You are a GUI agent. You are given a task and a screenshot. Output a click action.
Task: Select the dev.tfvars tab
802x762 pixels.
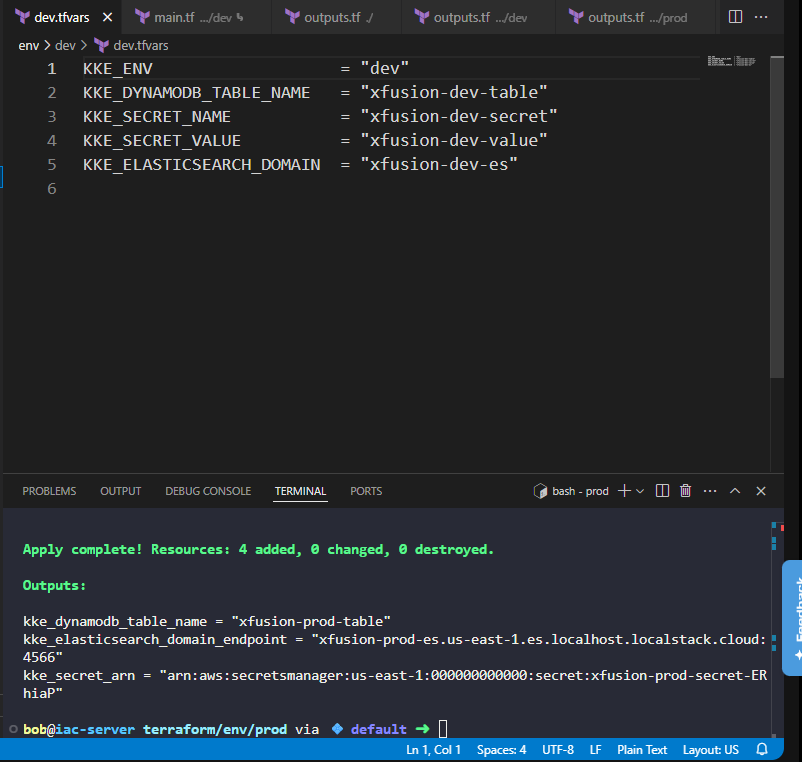61,17
